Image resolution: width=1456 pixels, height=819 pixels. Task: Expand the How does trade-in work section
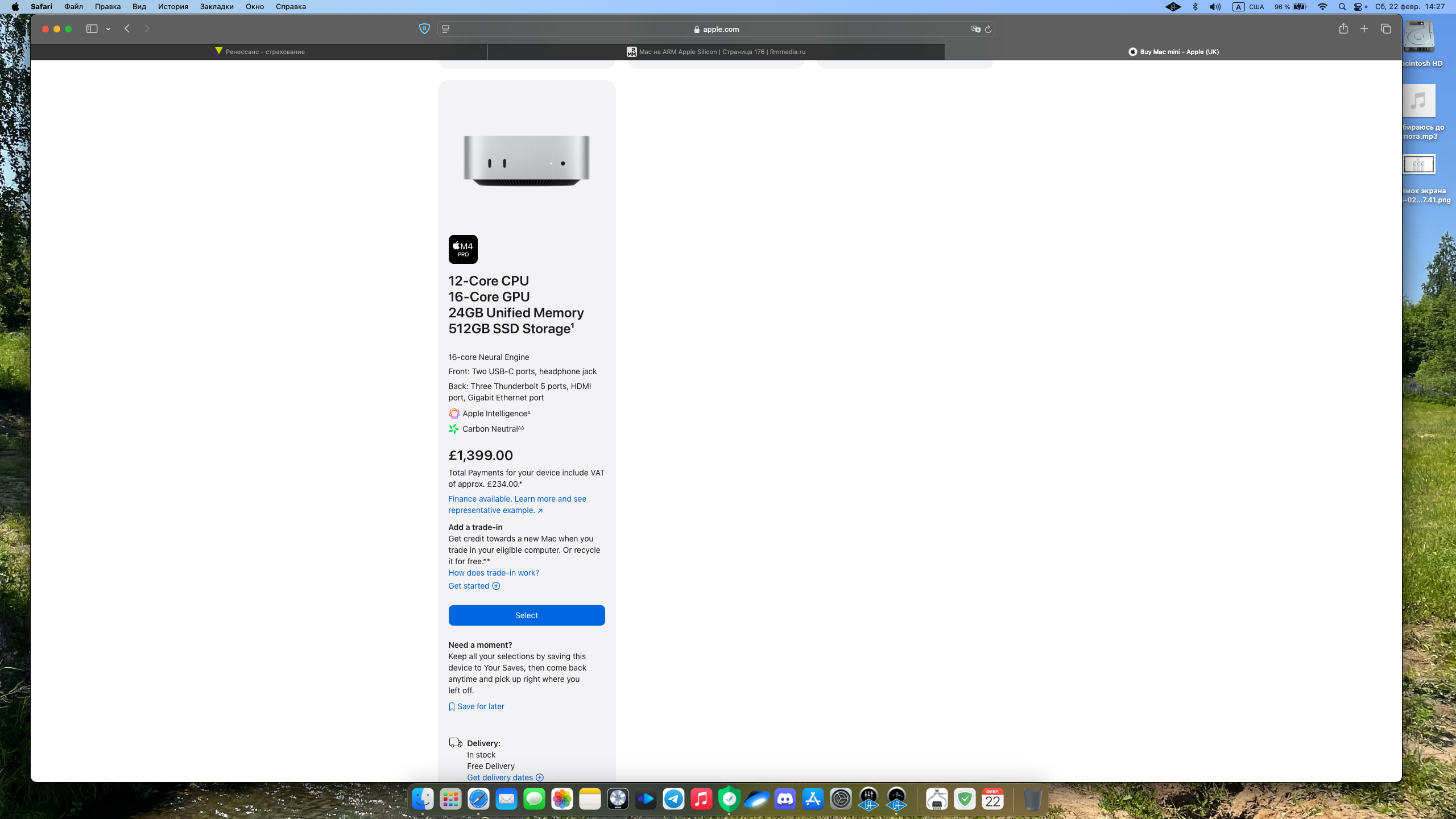coord(494,572)
